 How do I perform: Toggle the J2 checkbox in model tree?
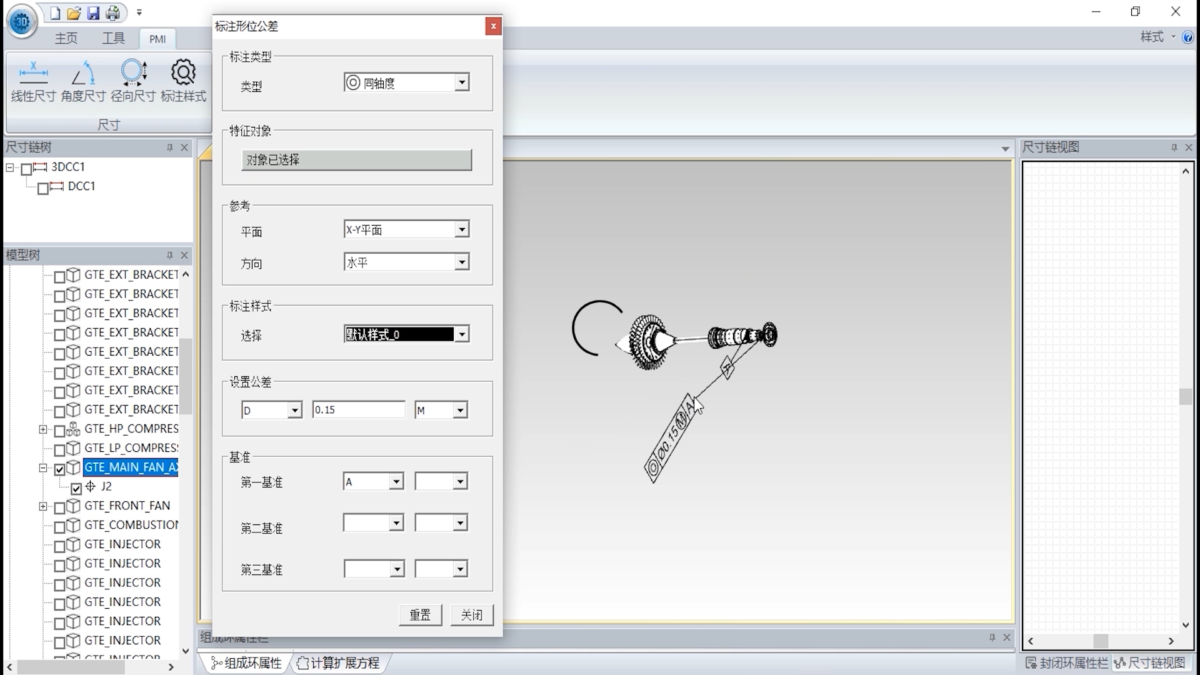(76, 487)
